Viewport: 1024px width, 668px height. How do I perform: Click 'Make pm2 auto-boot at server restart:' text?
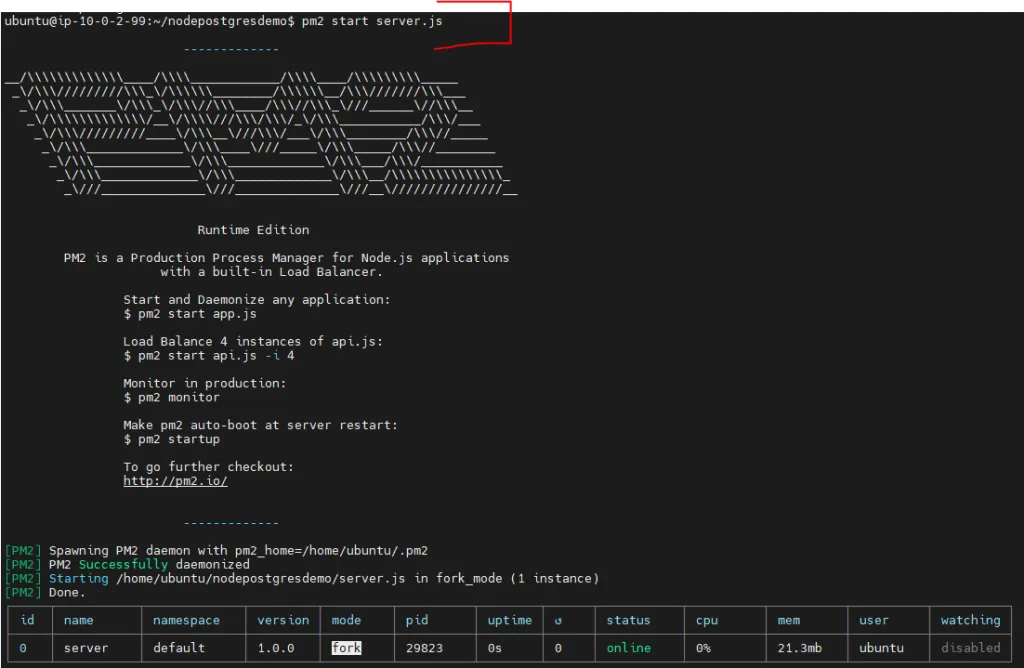(261, 425)
